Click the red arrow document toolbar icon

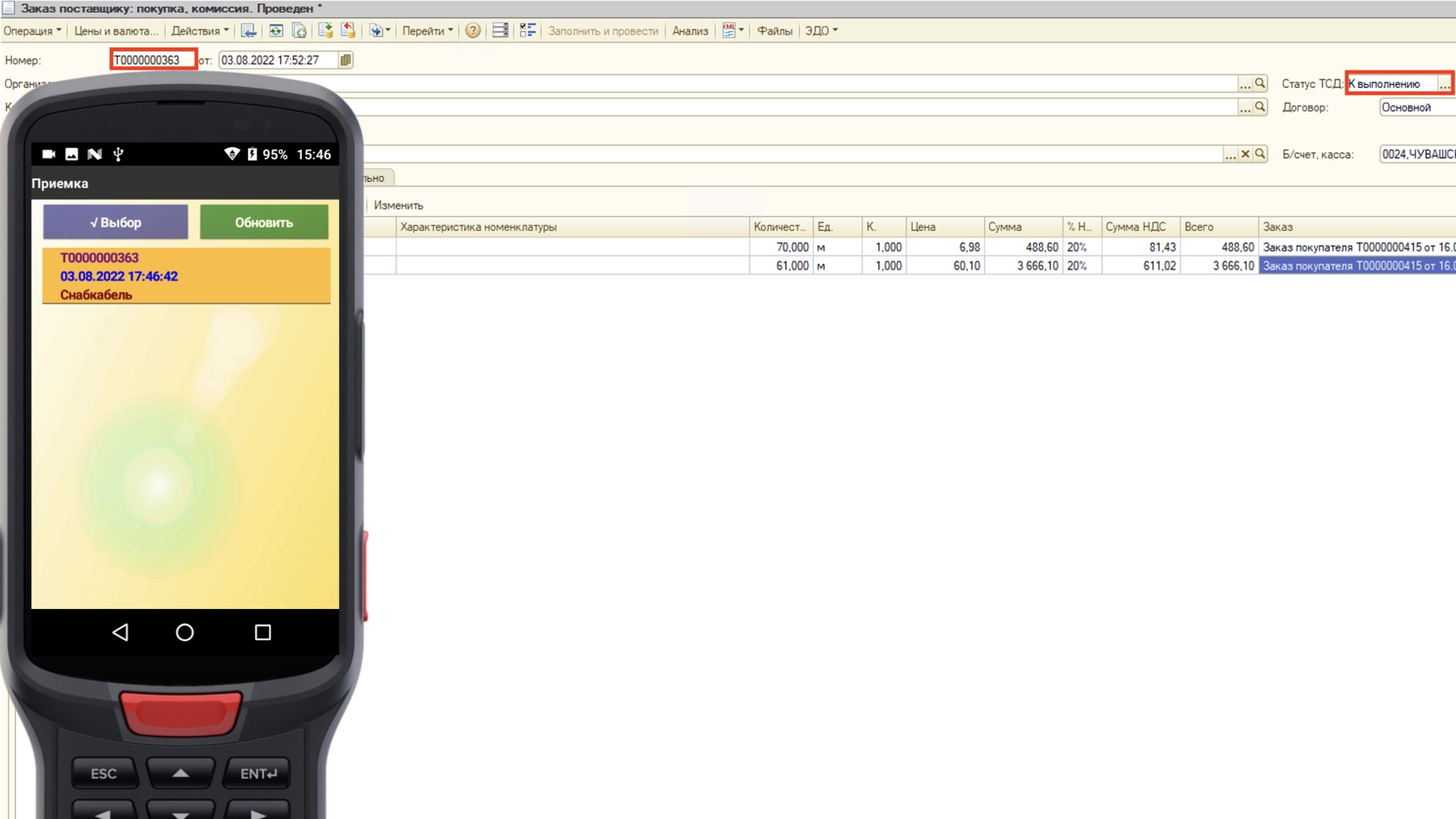[x=348, y=30]
